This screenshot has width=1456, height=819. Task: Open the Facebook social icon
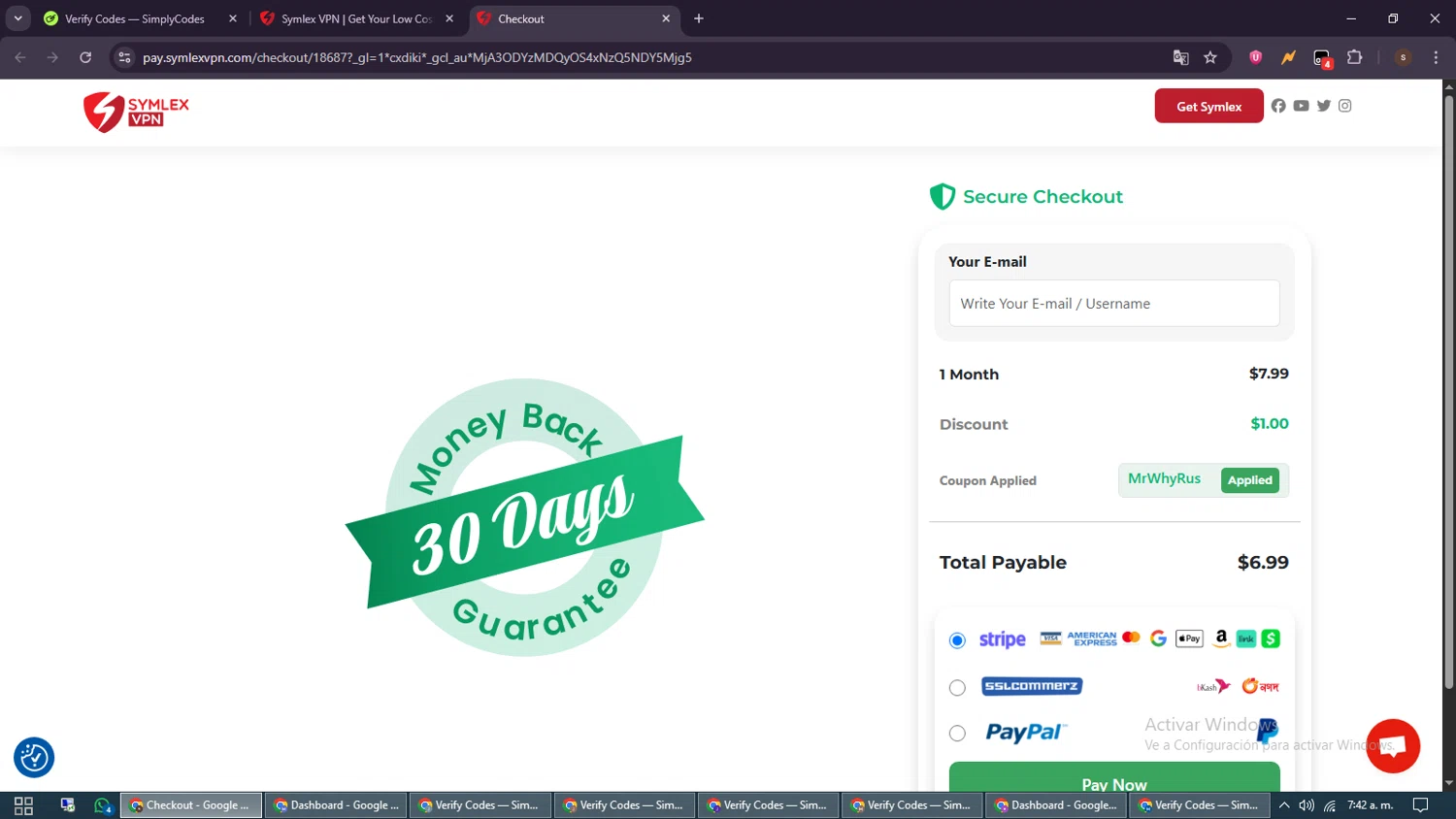tap(1278, 106)
